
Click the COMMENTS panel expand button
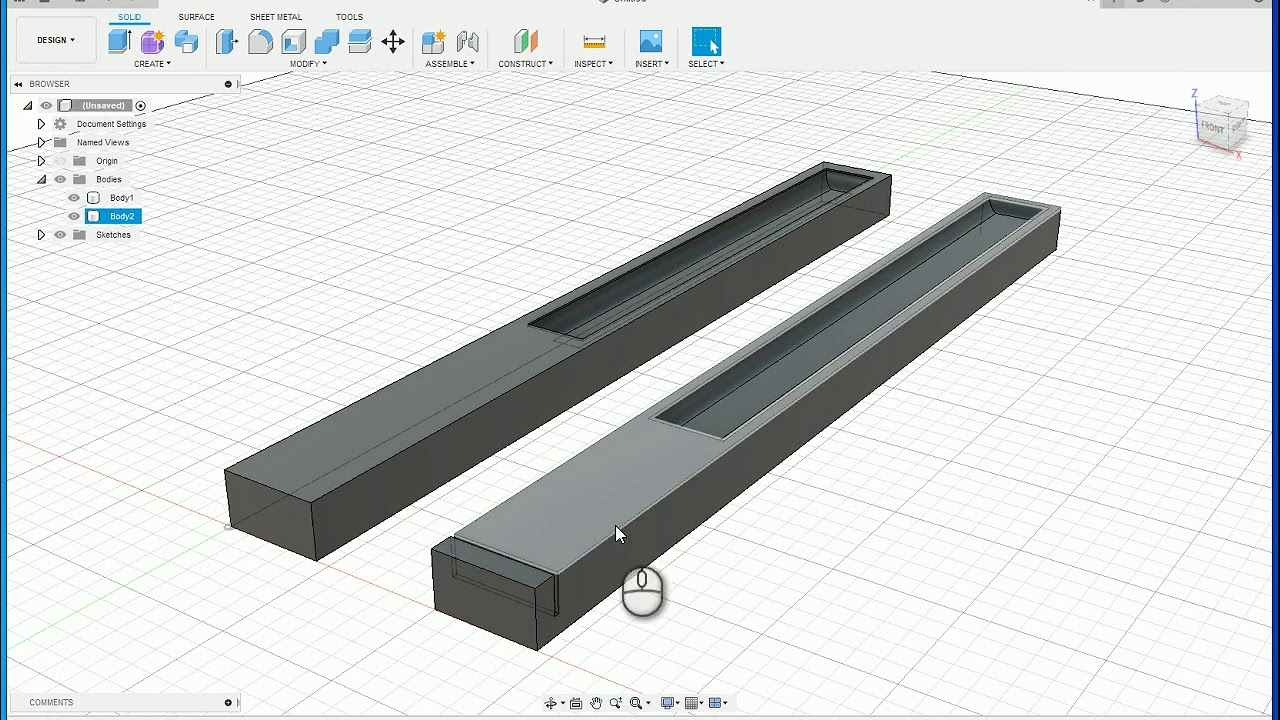tap(228, 703)
